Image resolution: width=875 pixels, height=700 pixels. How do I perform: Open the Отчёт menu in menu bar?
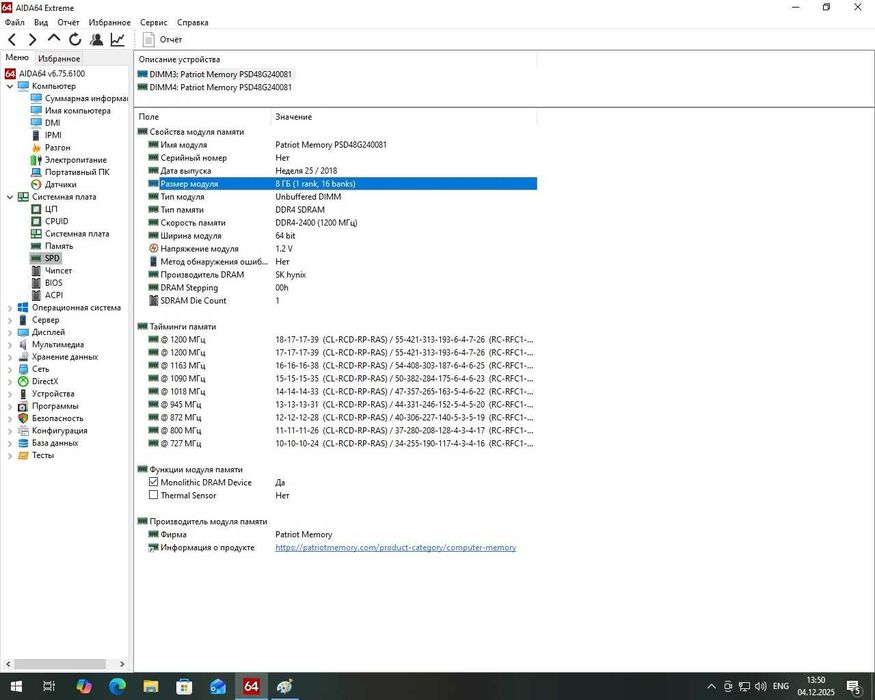tap(68, 22)
